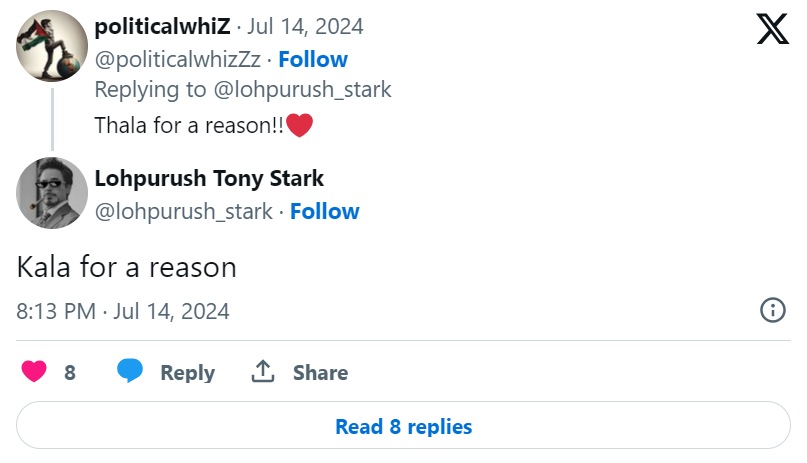Image resolution: width=807 pixels, height=463 pixels.
Task: Click the 8:13 PM · Jul 14, 2024 timestamp
Action: pos(123,311)
